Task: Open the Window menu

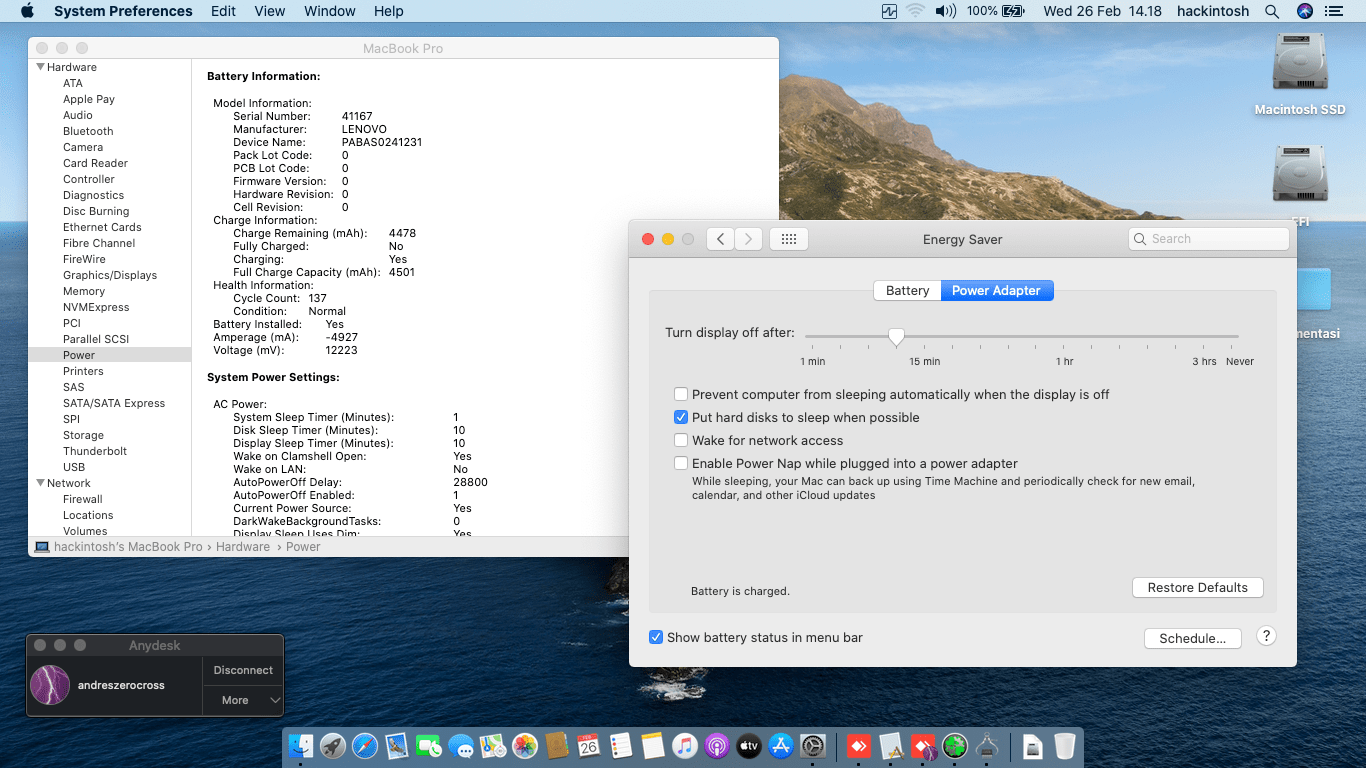Action: [x=330, y=11]
